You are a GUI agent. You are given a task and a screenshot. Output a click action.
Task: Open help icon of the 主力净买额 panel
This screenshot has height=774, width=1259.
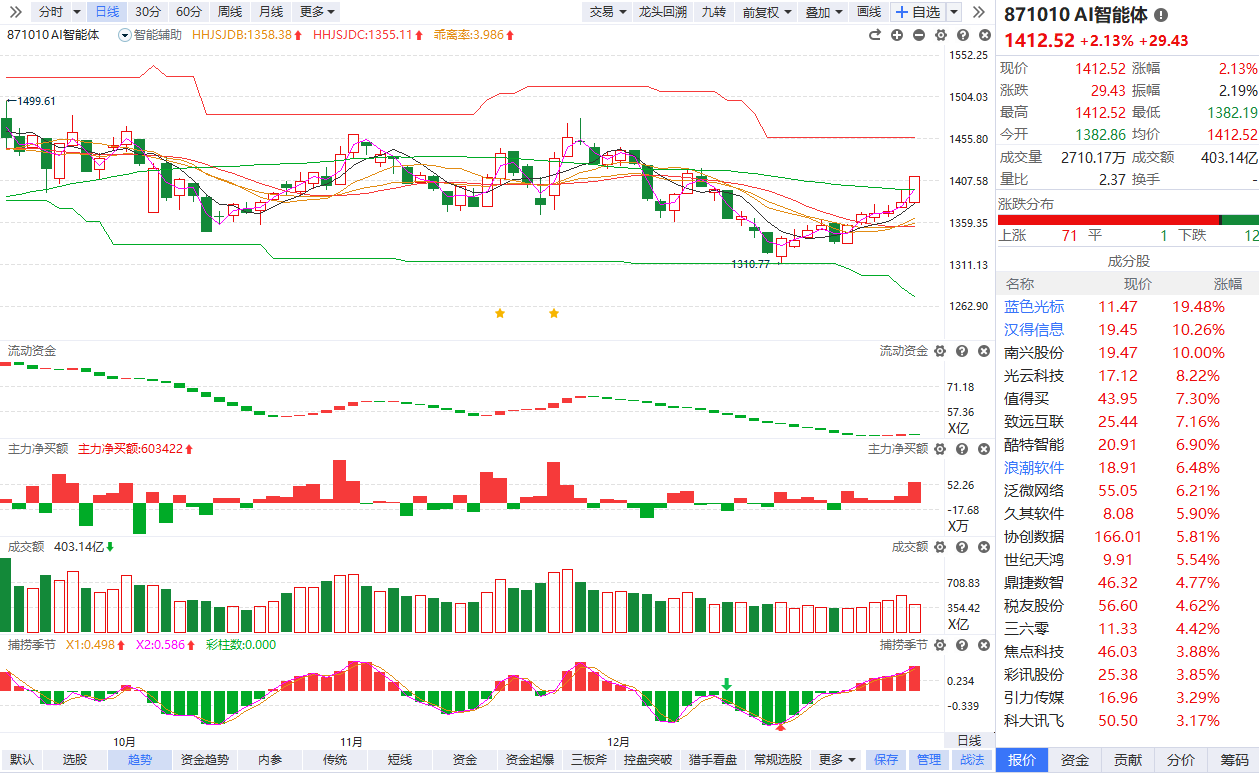click(961, 449)
